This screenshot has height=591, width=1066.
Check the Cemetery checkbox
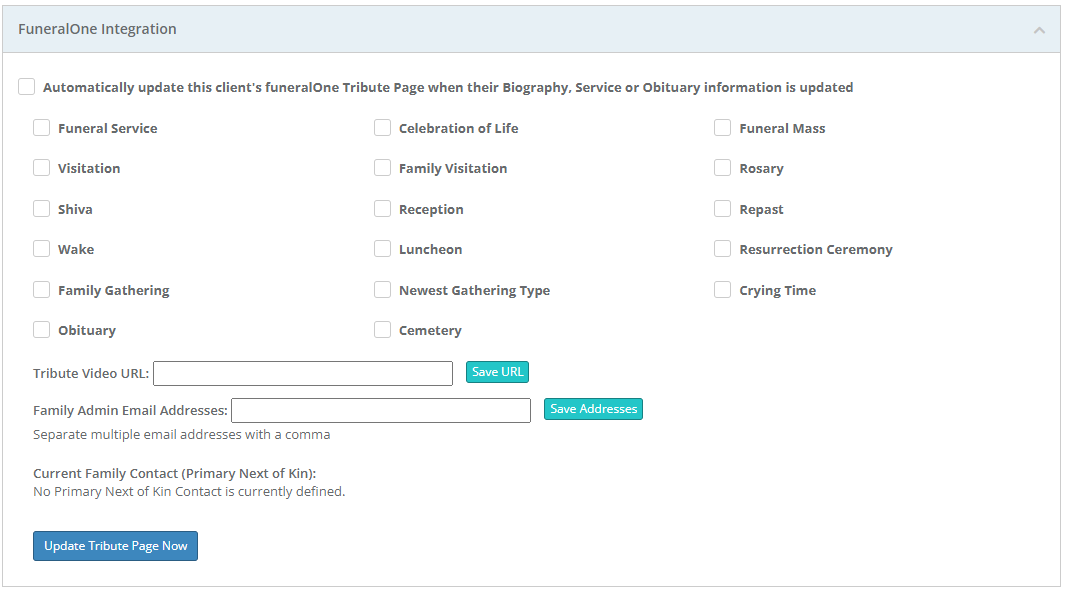point(382,330)
